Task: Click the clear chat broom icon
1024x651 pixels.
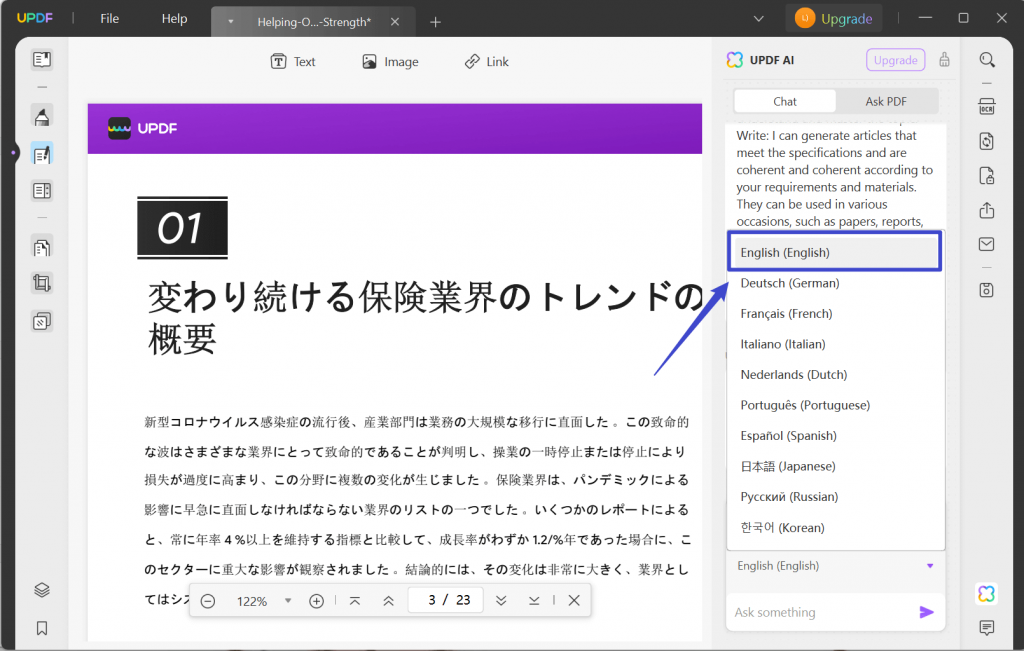Action: pos(944,60)
